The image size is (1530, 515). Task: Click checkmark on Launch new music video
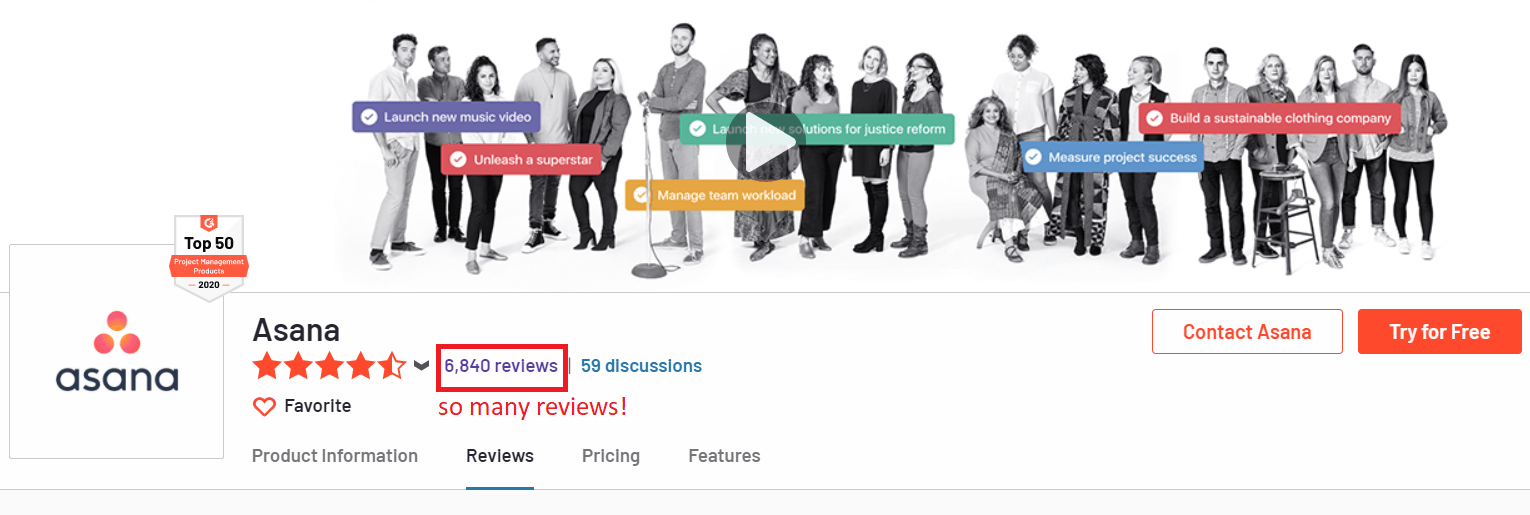coord(368,117)
